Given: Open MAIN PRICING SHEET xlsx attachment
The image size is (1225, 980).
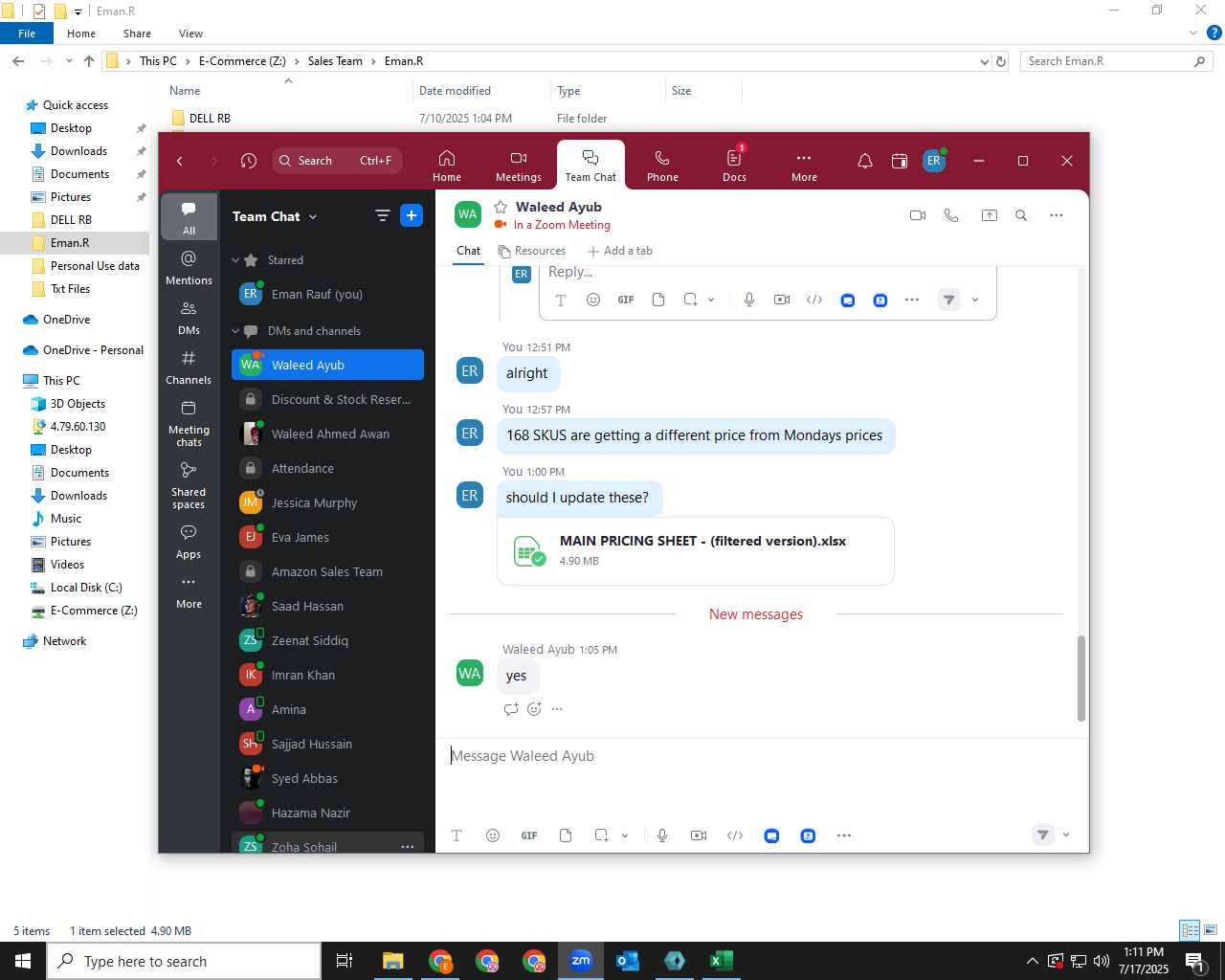Looking at the screenshot, I should click(696, 550).
